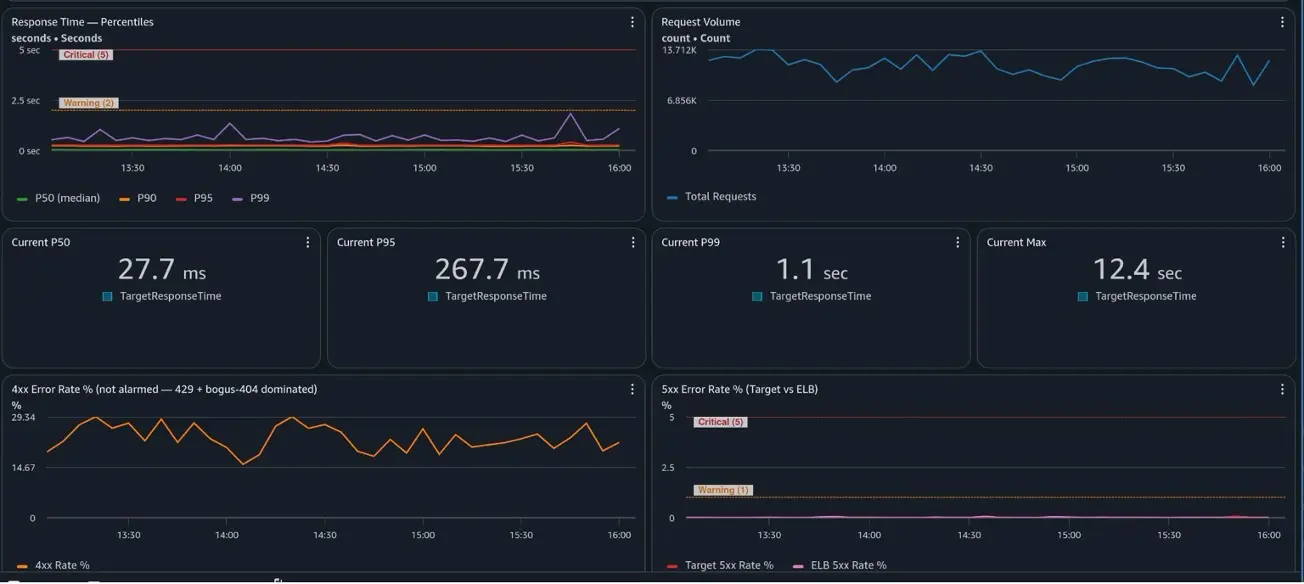Click the Current Max card title
Image resolution: width=1304 pixels, height=584 pixels.
pyautogui.click(x=1016, y=242)
